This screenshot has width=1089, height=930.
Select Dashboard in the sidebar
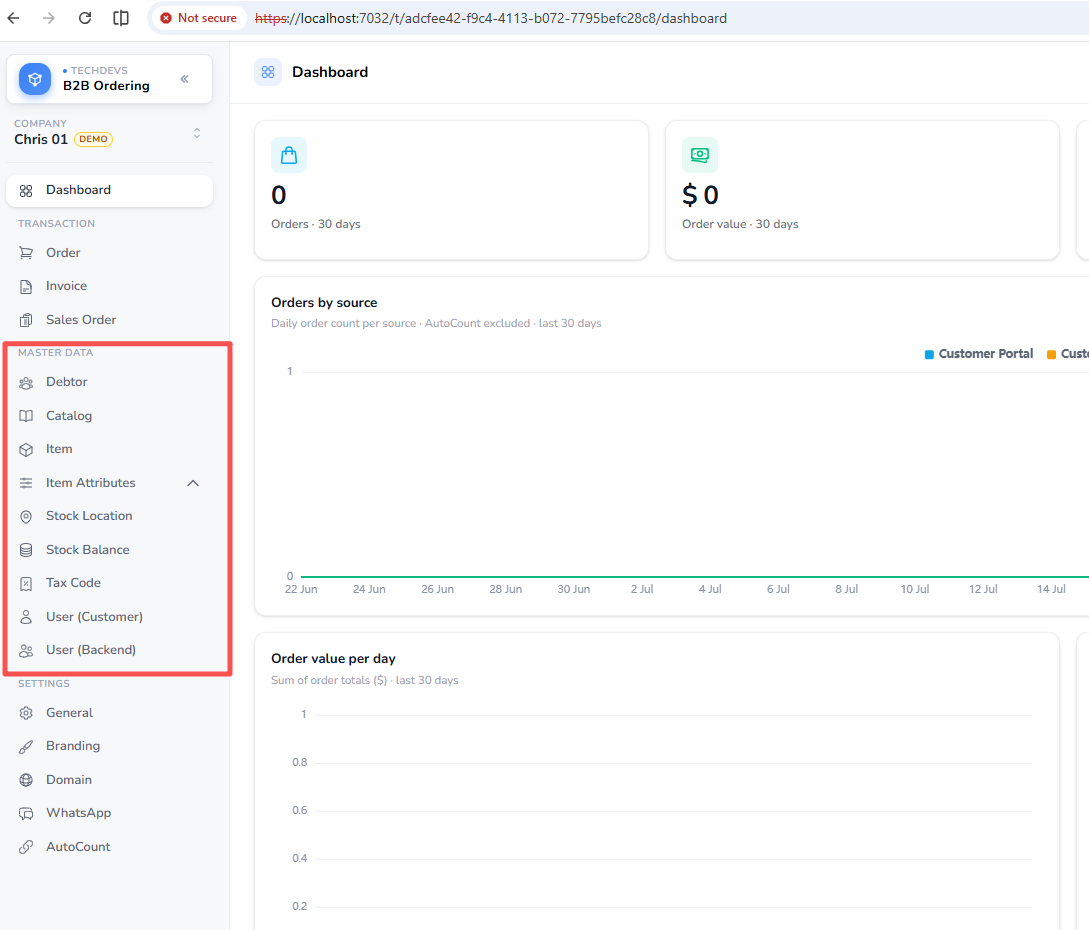(110, 190)
